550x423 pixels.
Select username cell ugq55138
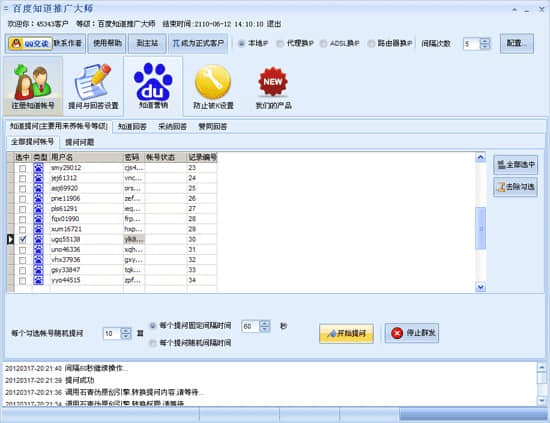(x=87, y=239)
